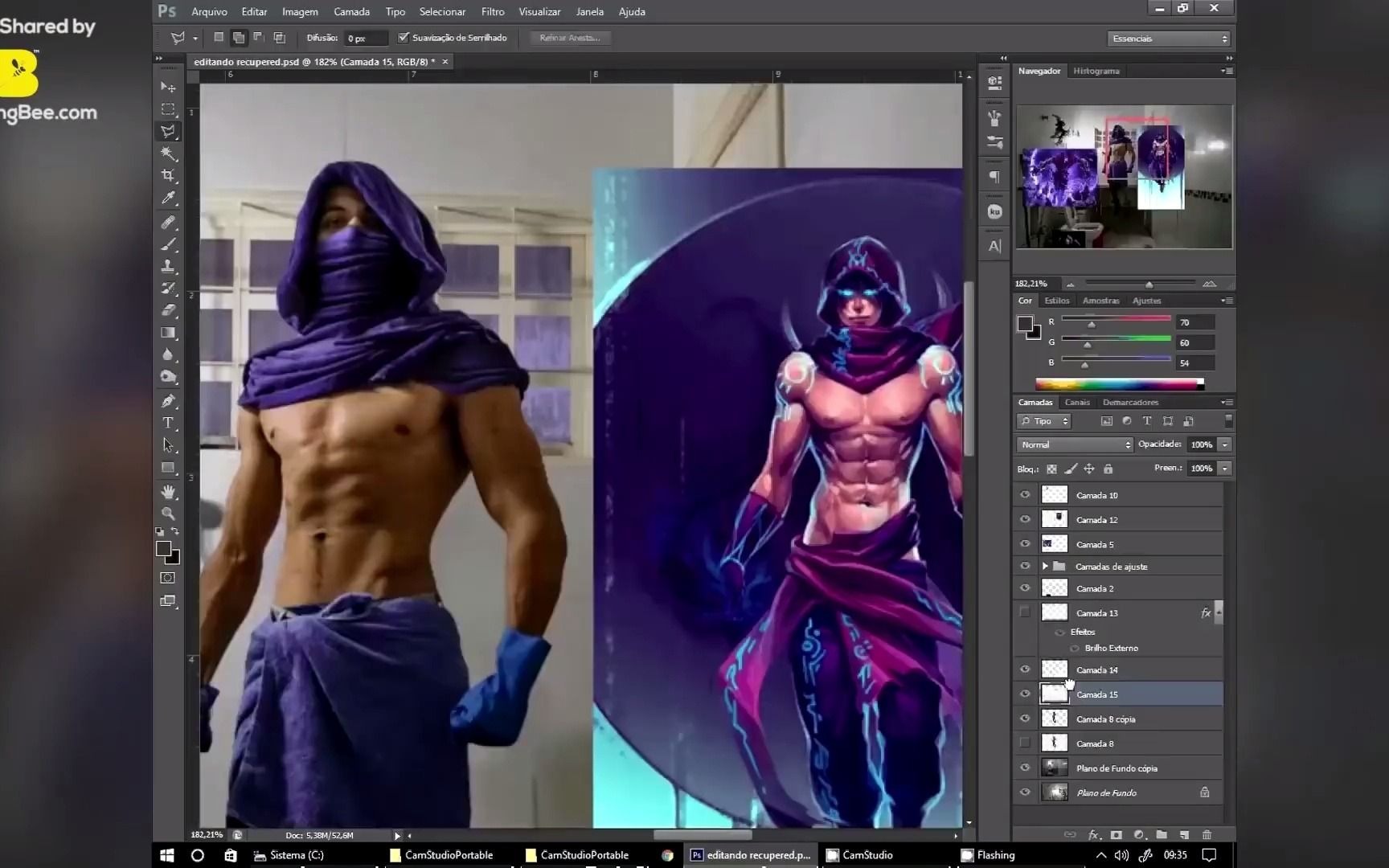Select the Pen tool
This screenshot has height=868, width=1389.
(168, 401)
